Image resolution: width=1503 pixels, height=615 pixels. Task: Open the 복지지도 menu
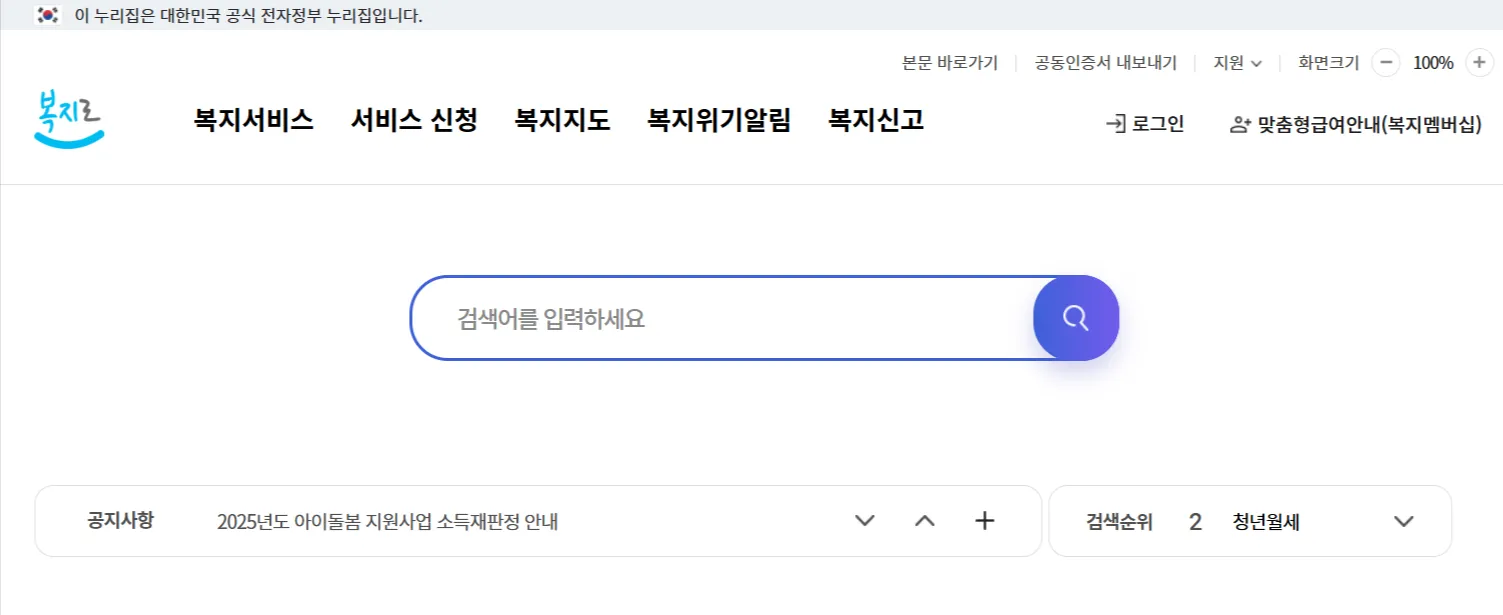pos(561,119)
